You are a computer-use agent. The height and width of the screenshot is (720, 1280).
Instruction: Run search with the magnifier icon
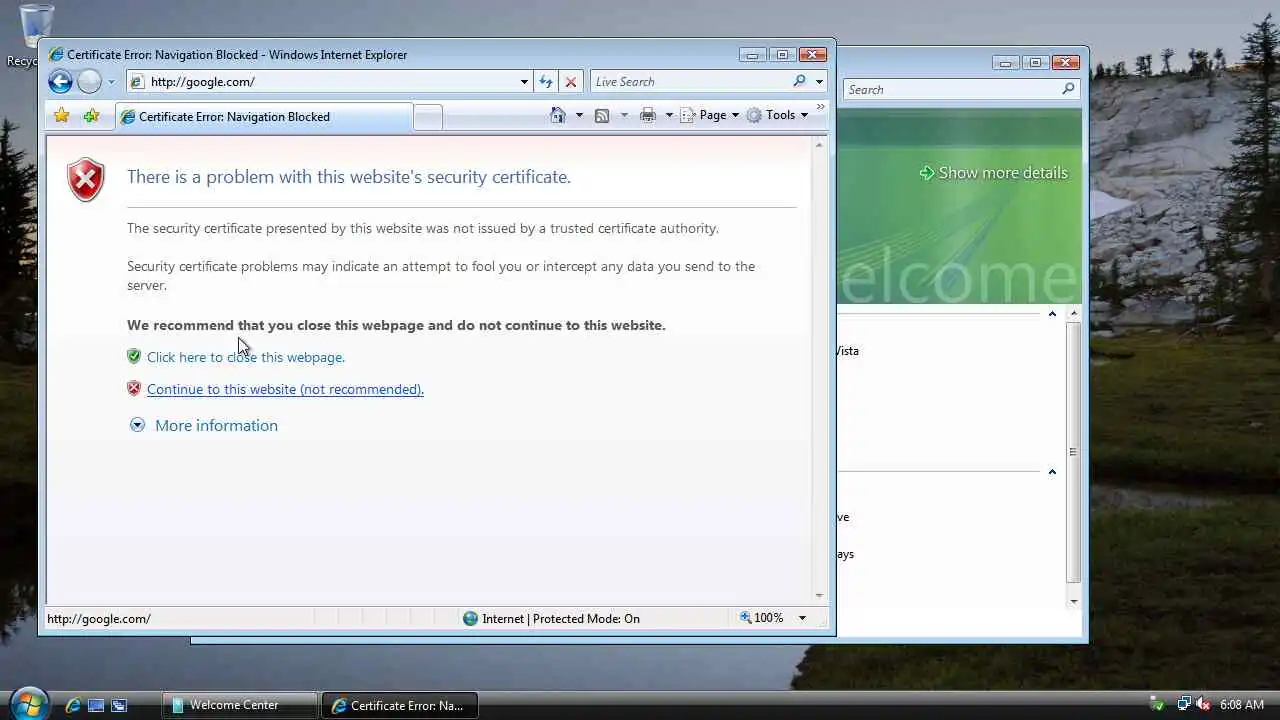pos(799,82)
